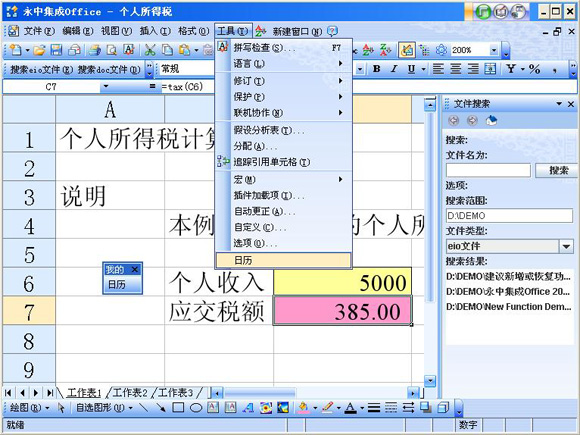Viewport: 580px width, 435px height.
Task: Switch to 工作表3 sheet tab
Action: (176, 392)
